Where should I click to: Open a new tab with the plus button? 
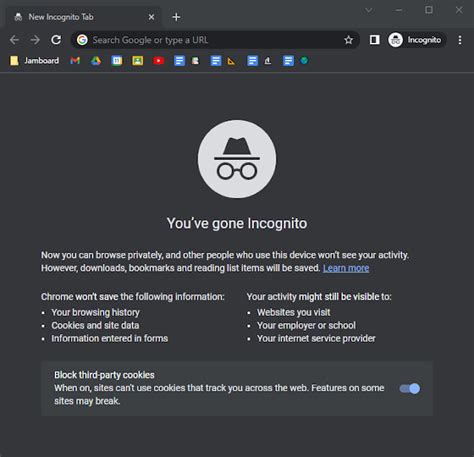[176, 17]
